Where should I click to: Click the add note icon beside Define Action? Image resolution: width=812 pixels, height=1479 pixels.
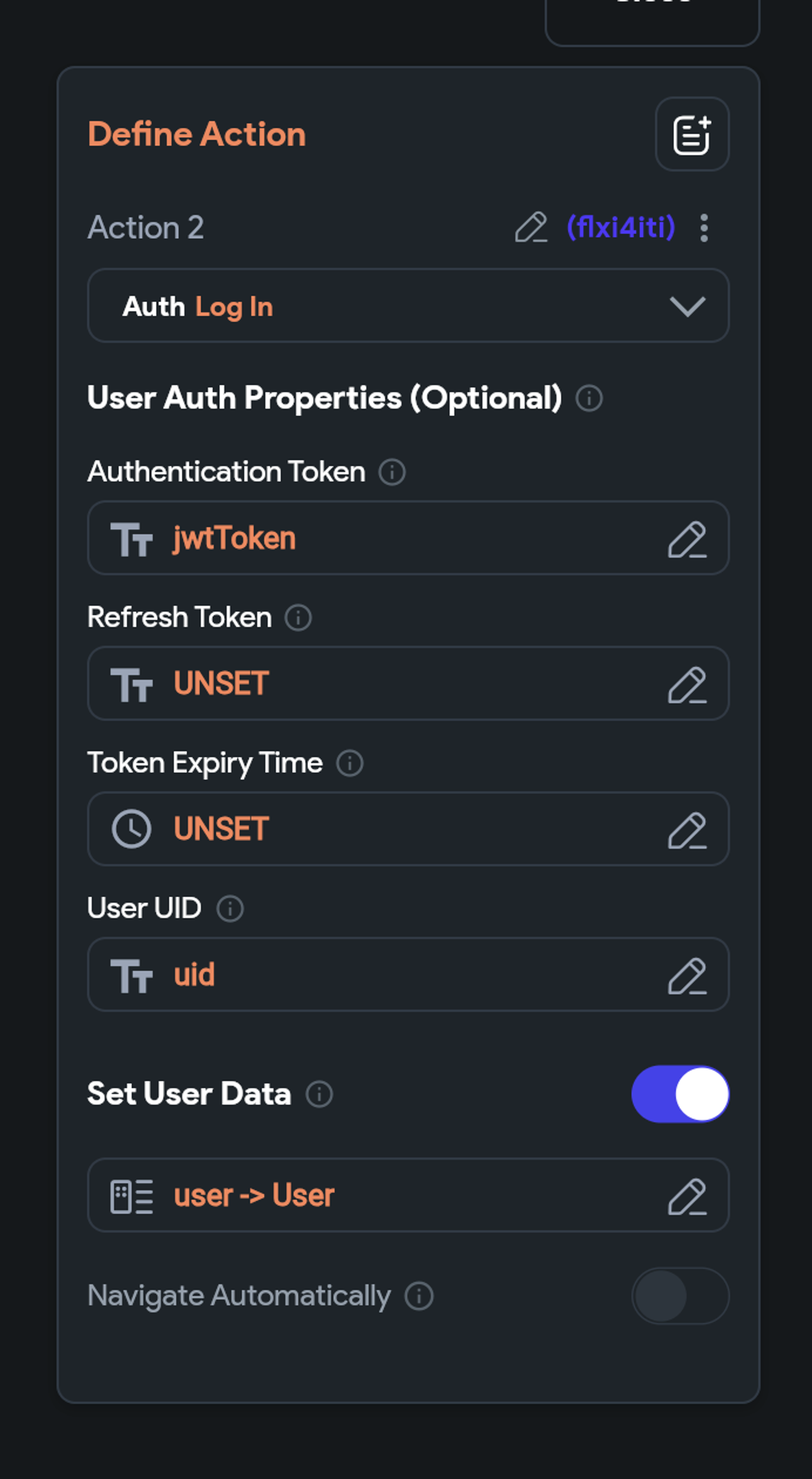(x=692, y=134)
